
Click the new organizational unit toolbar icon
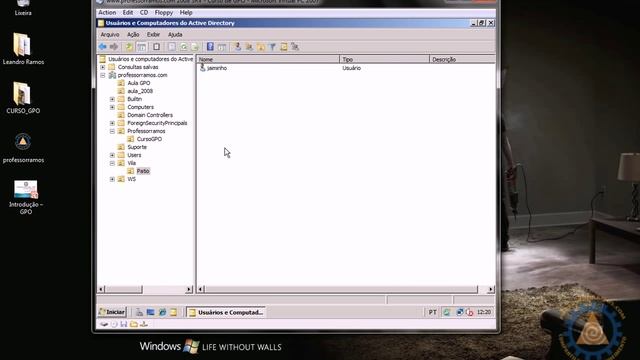[260, 47]
